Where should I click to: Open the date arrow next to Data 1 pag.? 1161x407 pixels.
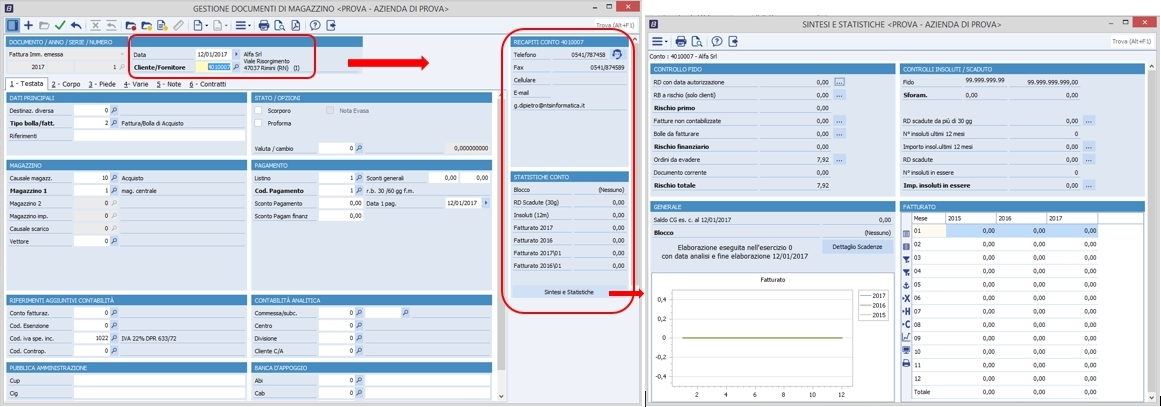pyautogui.click(x=486, y=203)
